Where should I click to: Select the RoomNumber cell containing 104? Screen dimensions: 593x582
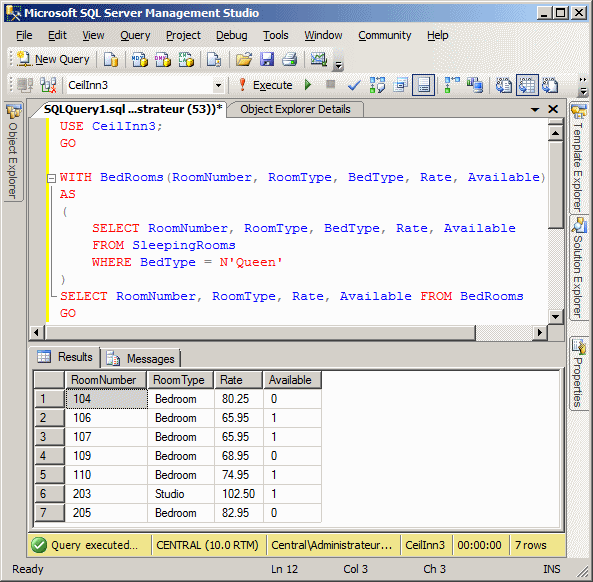click(x=106, y=399)
